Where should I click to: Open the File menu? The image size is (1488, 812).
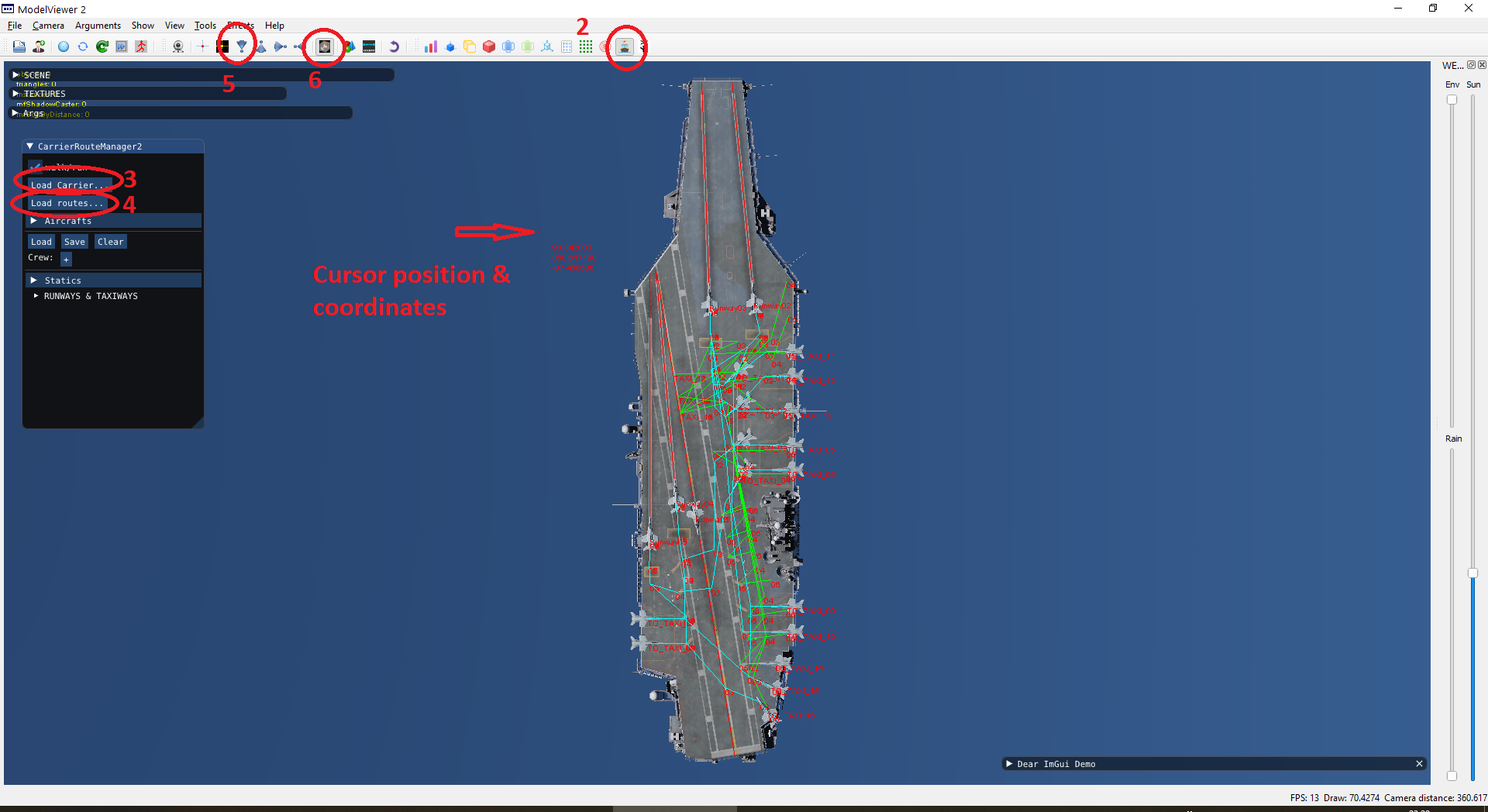[x=15, y=26]
